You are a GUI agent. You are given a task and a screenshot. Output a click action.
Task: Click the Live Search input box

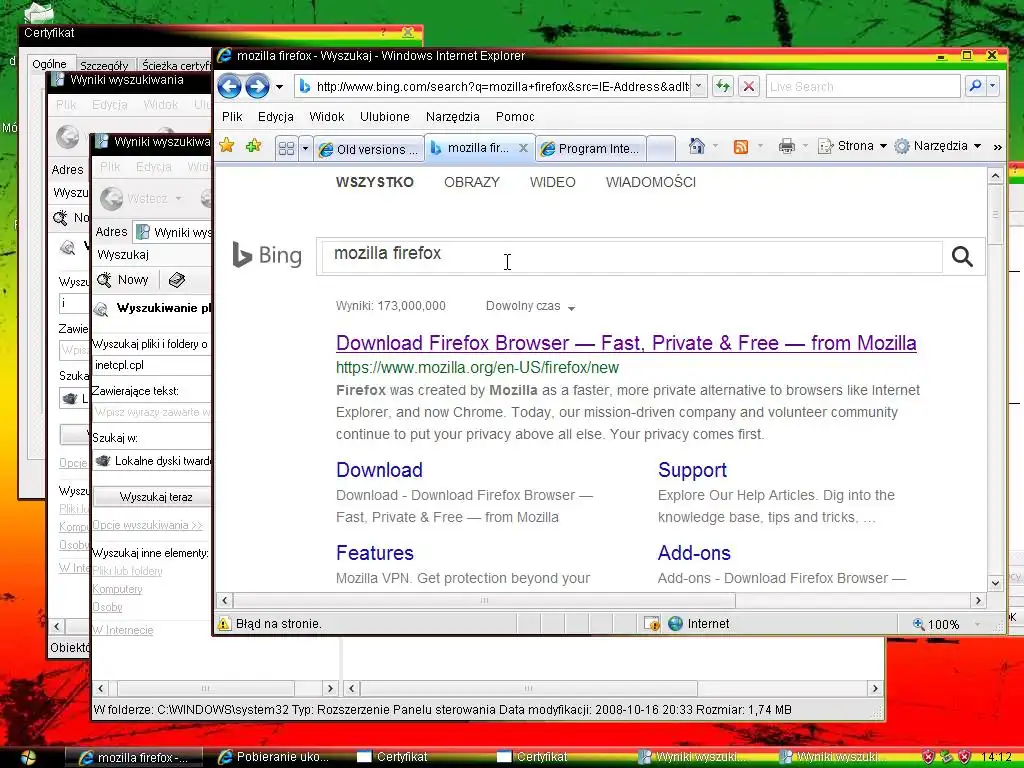[863, 86]
